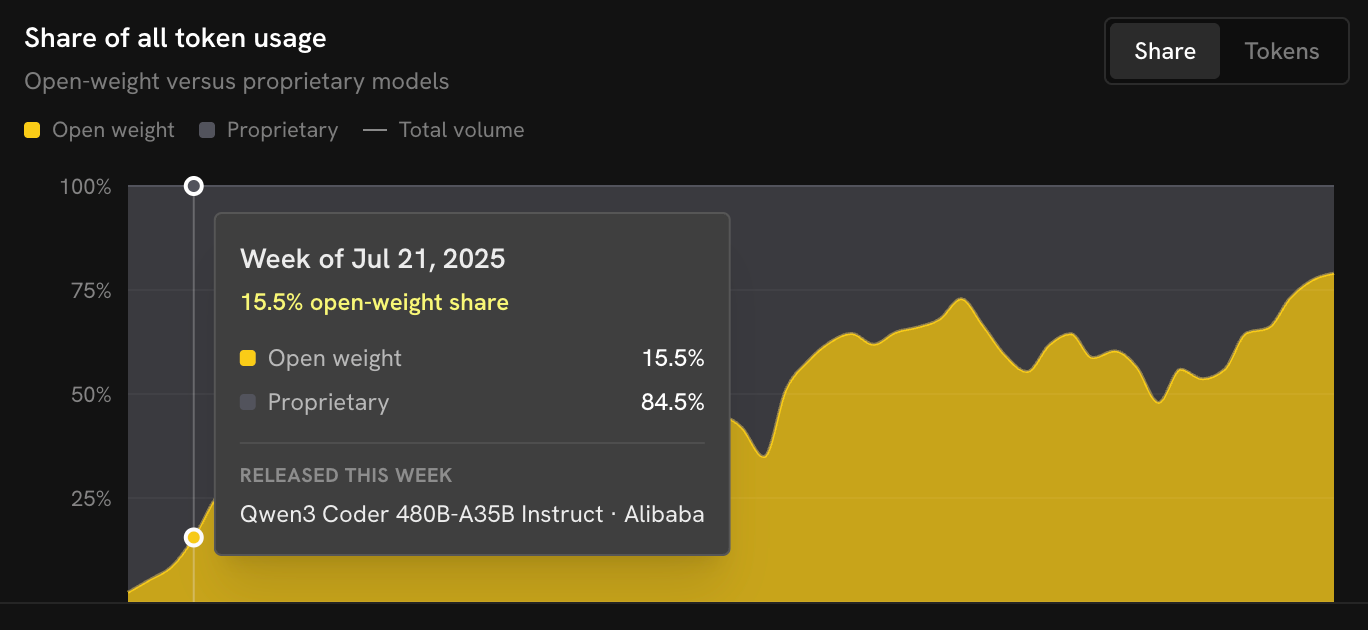The height and width of the screenshot is (630, 1368).
Task: Click yellow data point on hover line
Action: coord(194,538)
